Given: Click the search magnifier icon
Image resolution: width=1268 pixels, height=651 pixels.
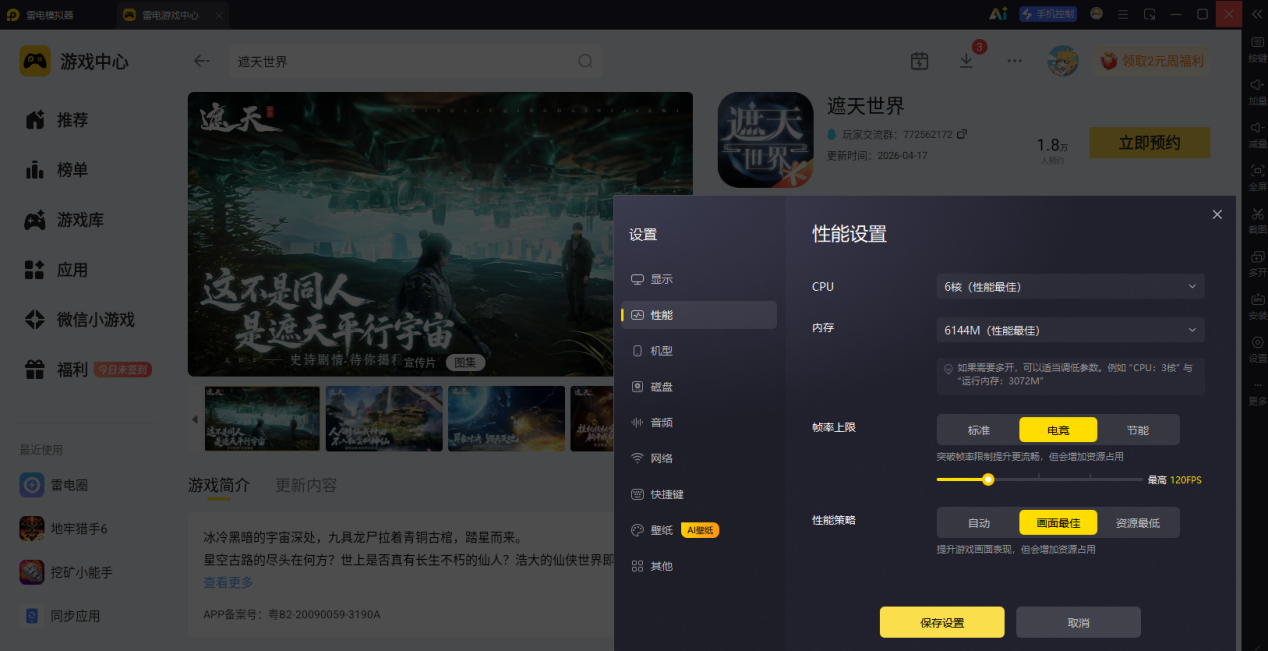Looking at the screenshot, I should (586, 61).
